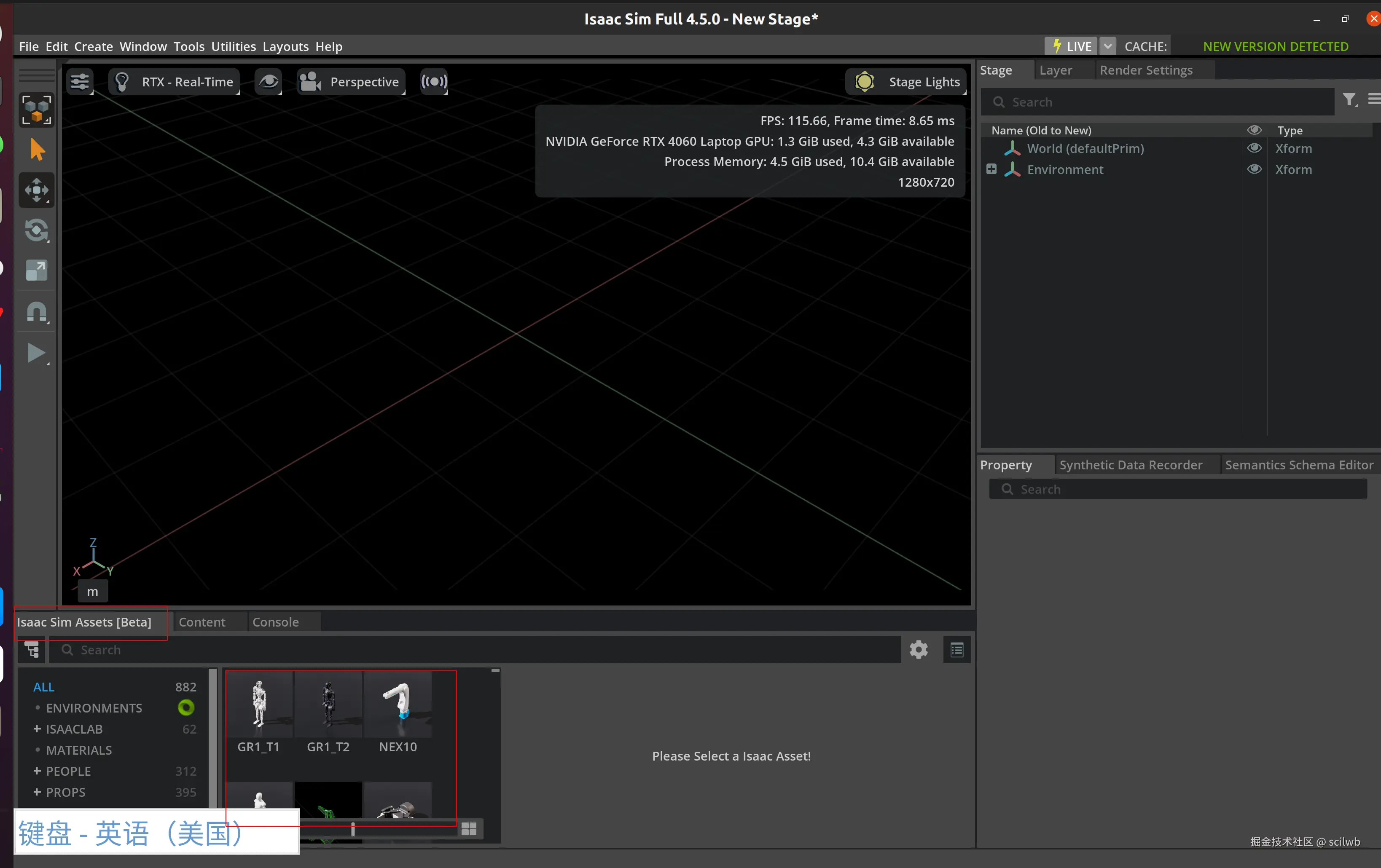
Task: Click the Property search magnifier icon
Action: pyautogui.click(x=1007, y=489)
